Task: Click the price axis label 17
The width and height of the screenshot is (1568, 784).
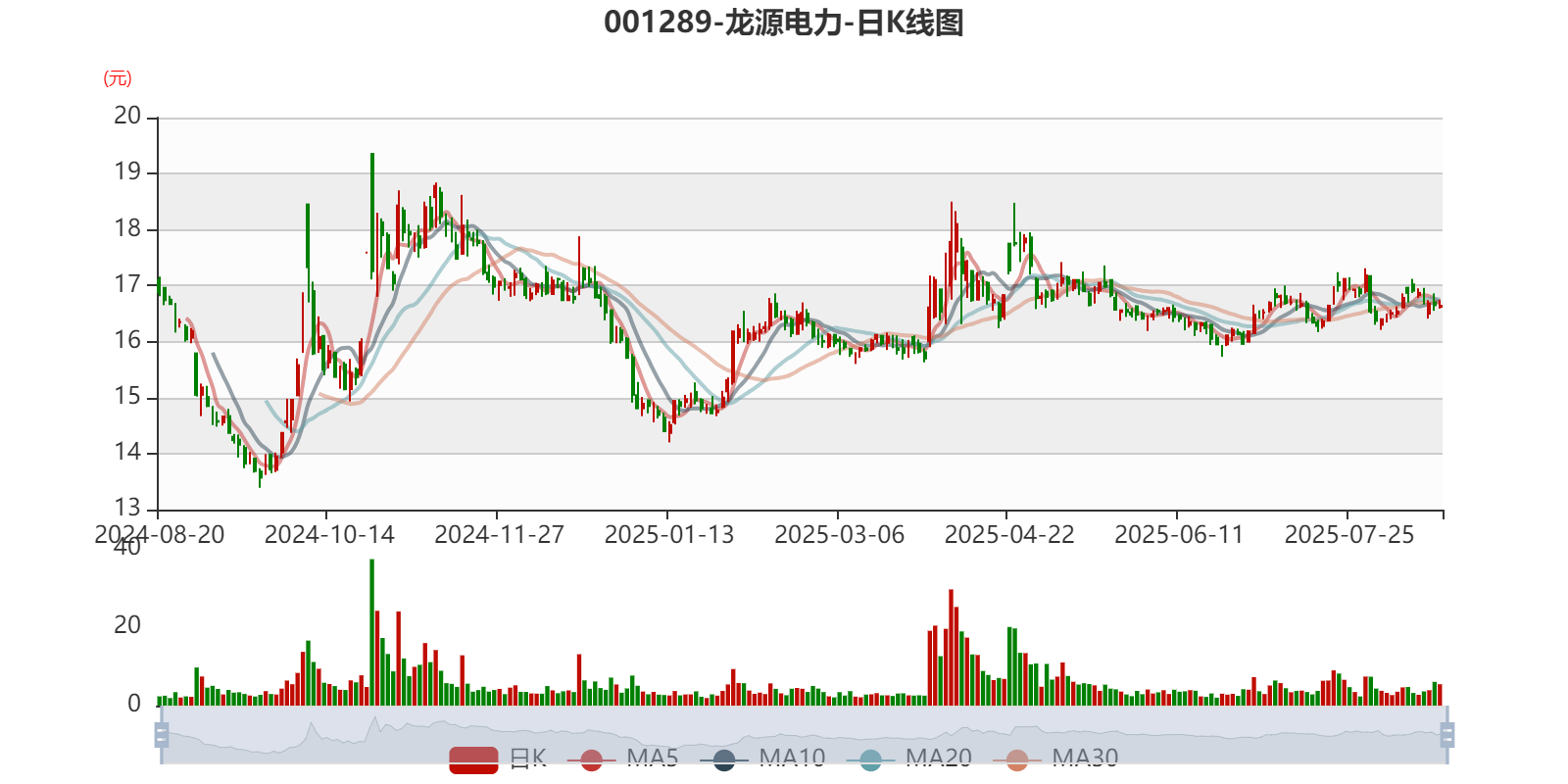Action: pos(127,284)
